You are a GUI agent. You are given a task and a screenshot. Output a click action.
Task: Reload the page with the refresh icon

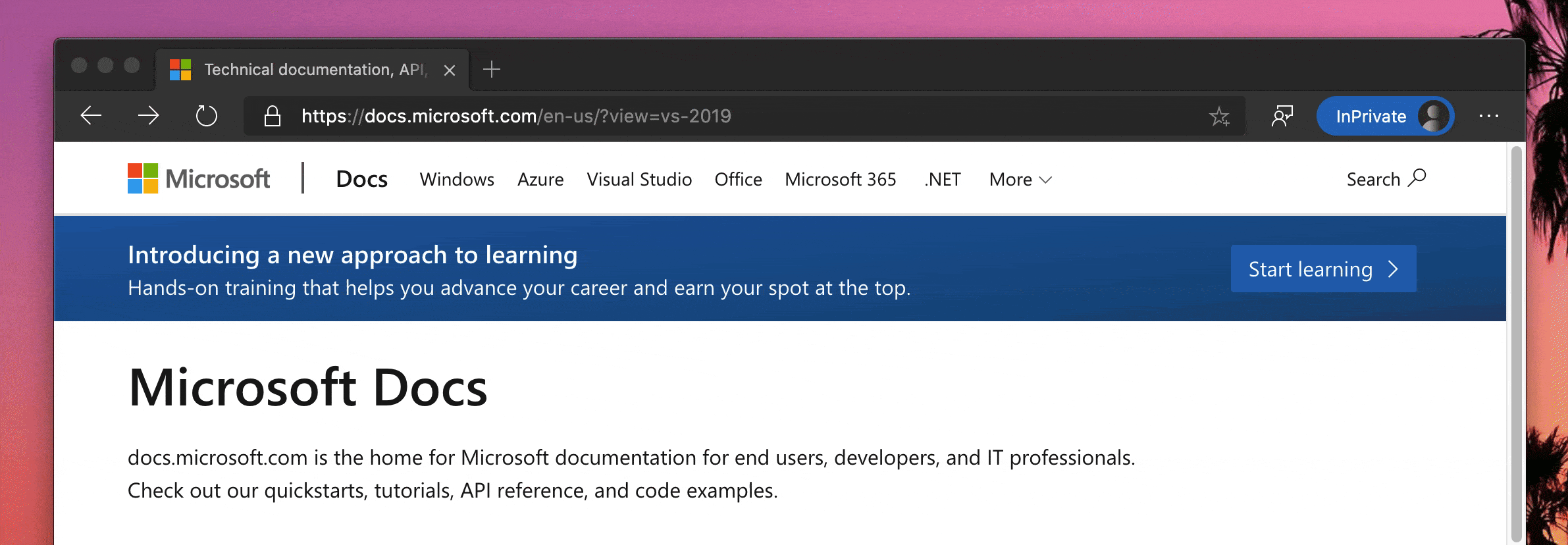point(207,116)
